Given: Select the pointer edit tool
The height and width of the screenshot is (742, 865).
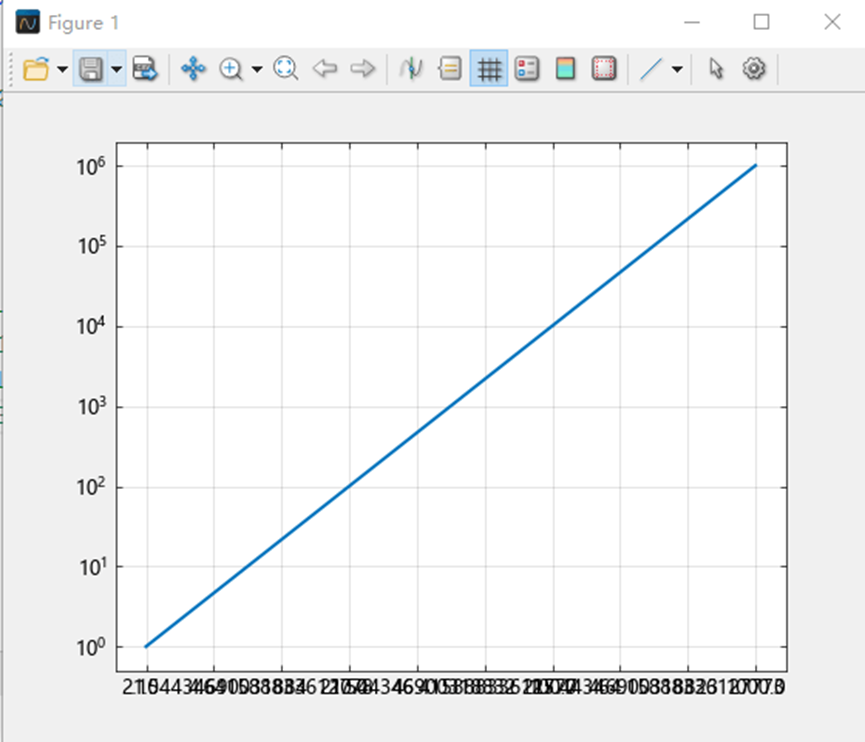Looking at the screenshot, I should pos(716,69).
